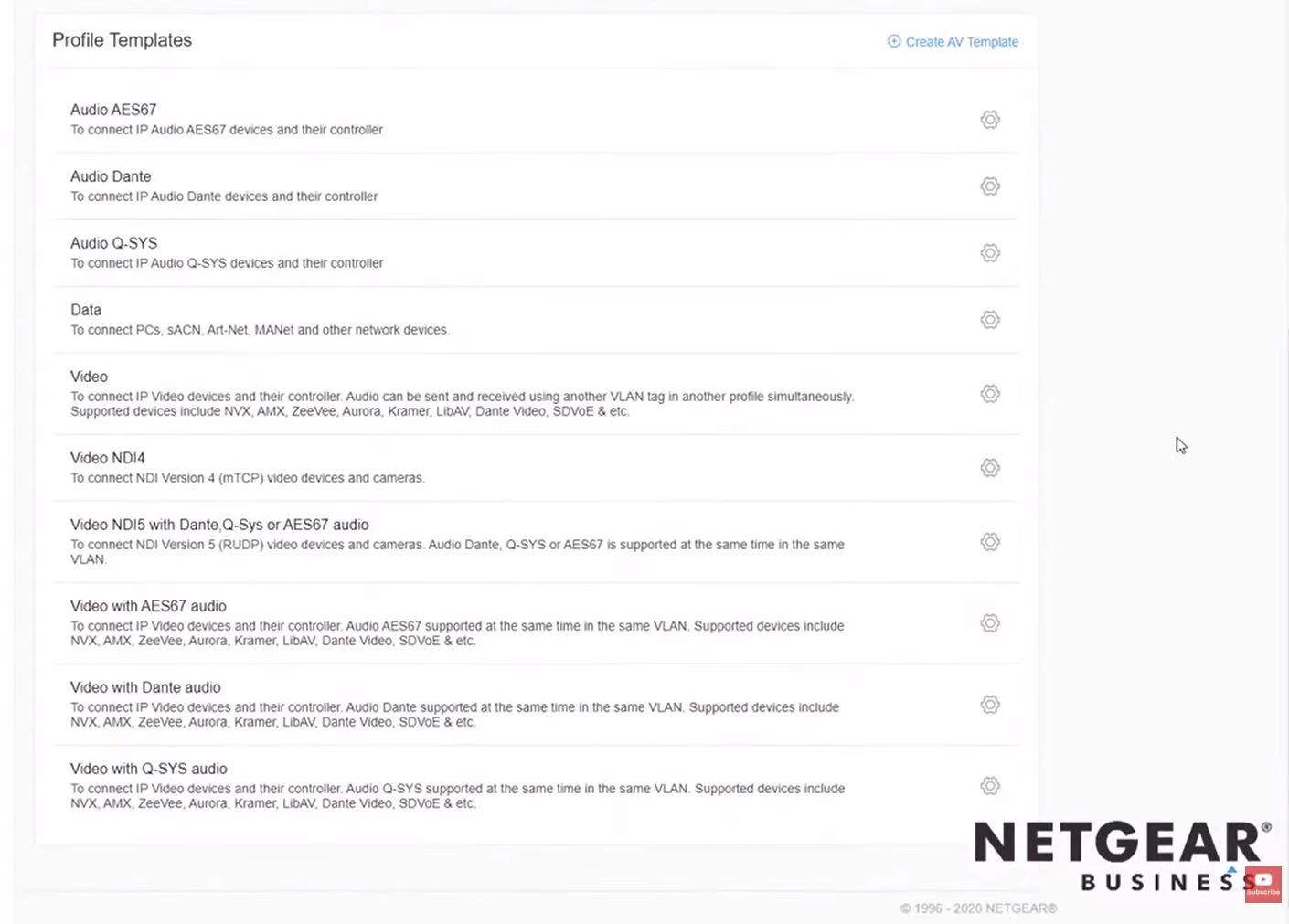
Task: Select the Data template title
Action: coord(86,310)
